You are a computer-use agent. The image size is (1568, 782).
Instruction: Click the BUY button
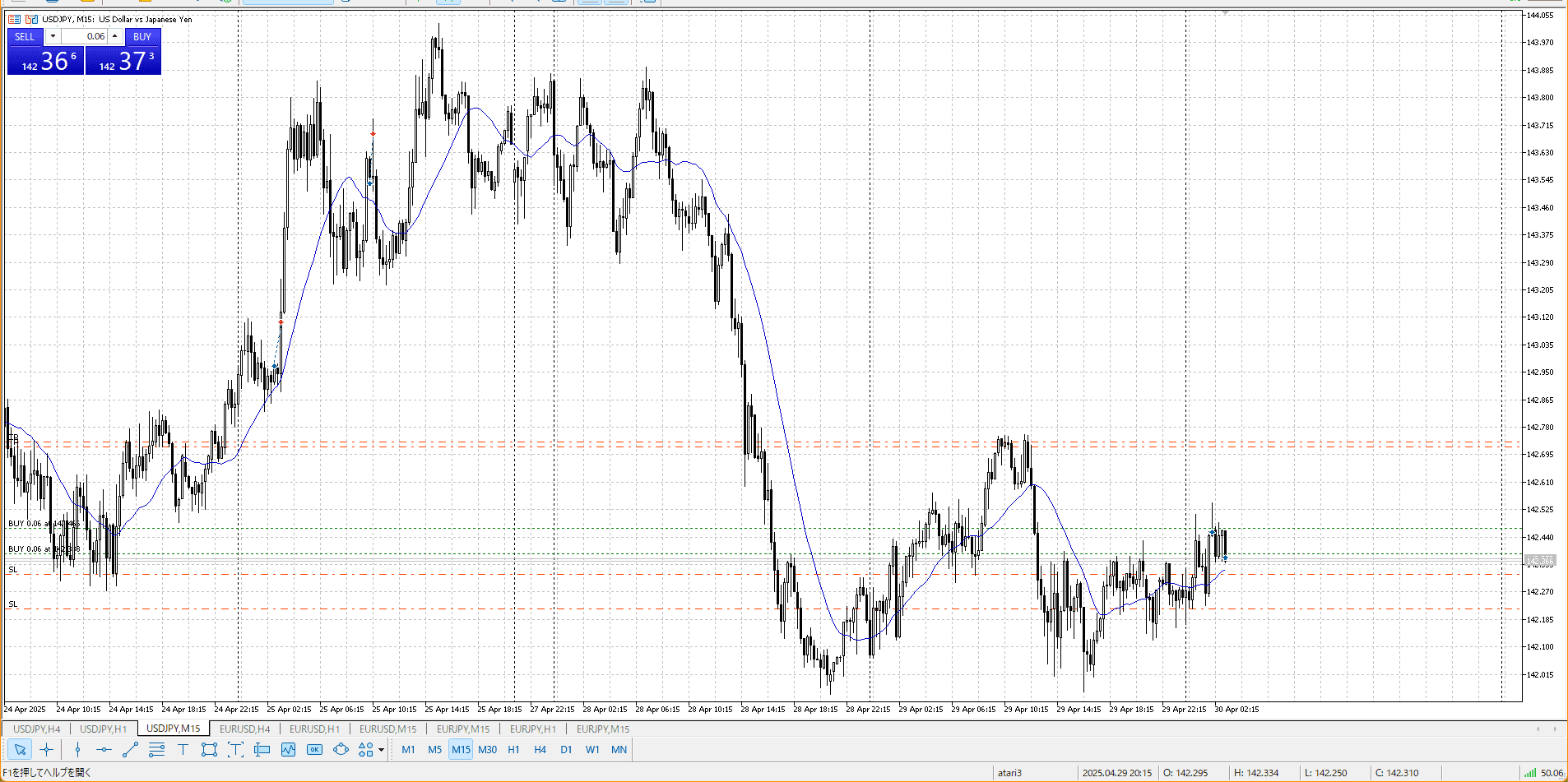coord(142,36)
